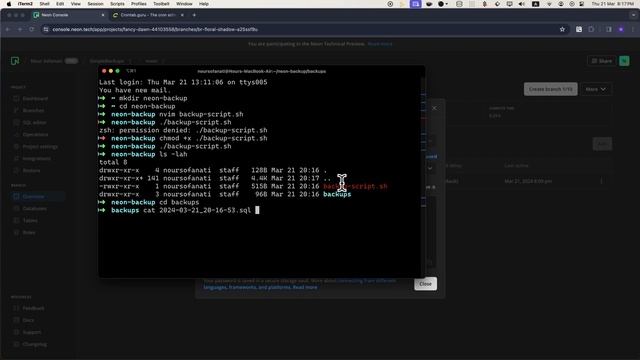Follow Read more link in Technical Preview banner
Viewport: 640px width, 360px height.
(x=380, y=44)
